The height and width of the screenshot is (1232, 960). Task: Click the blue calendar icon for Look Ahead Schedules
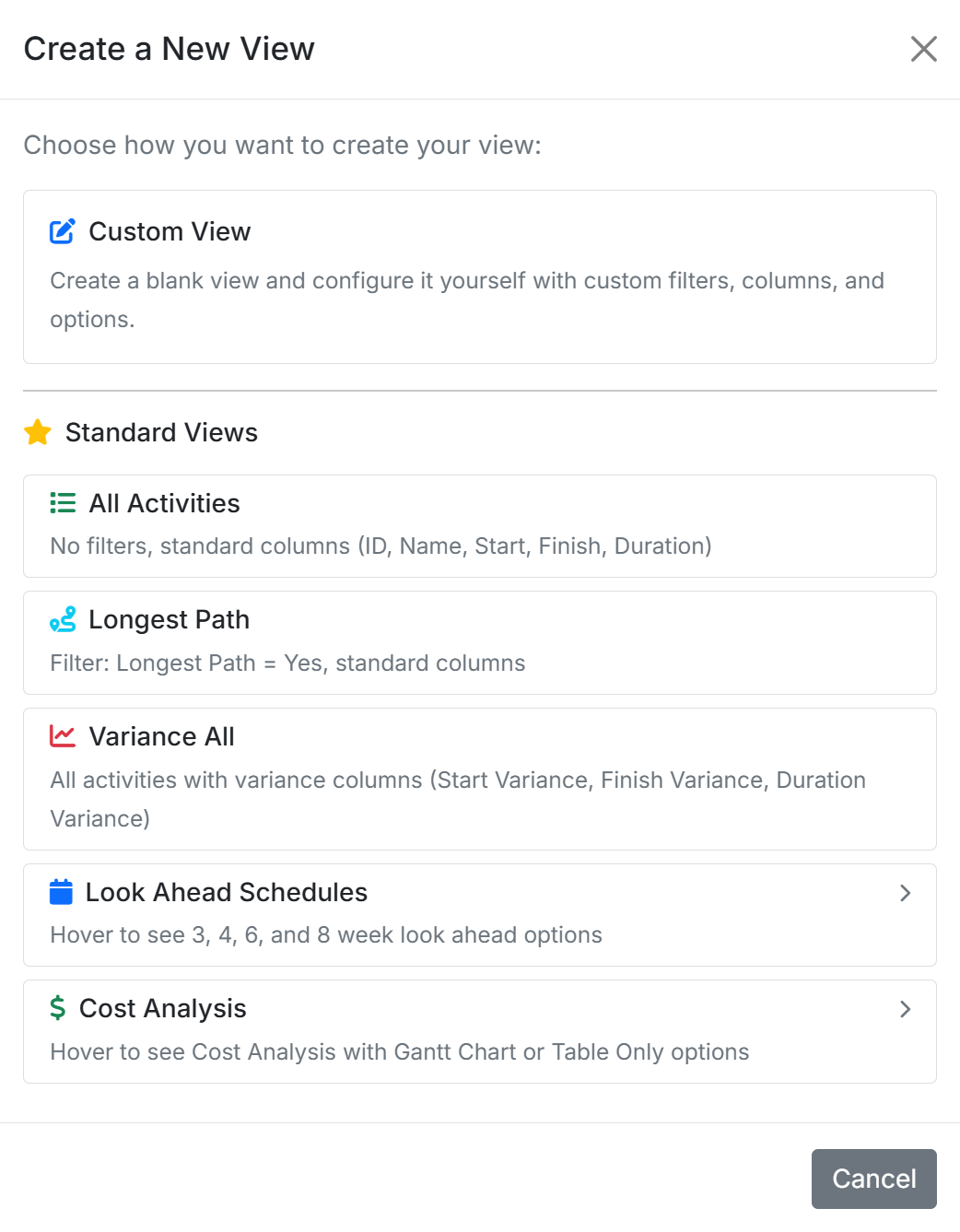pyautogui.click(x=61, y=892)
